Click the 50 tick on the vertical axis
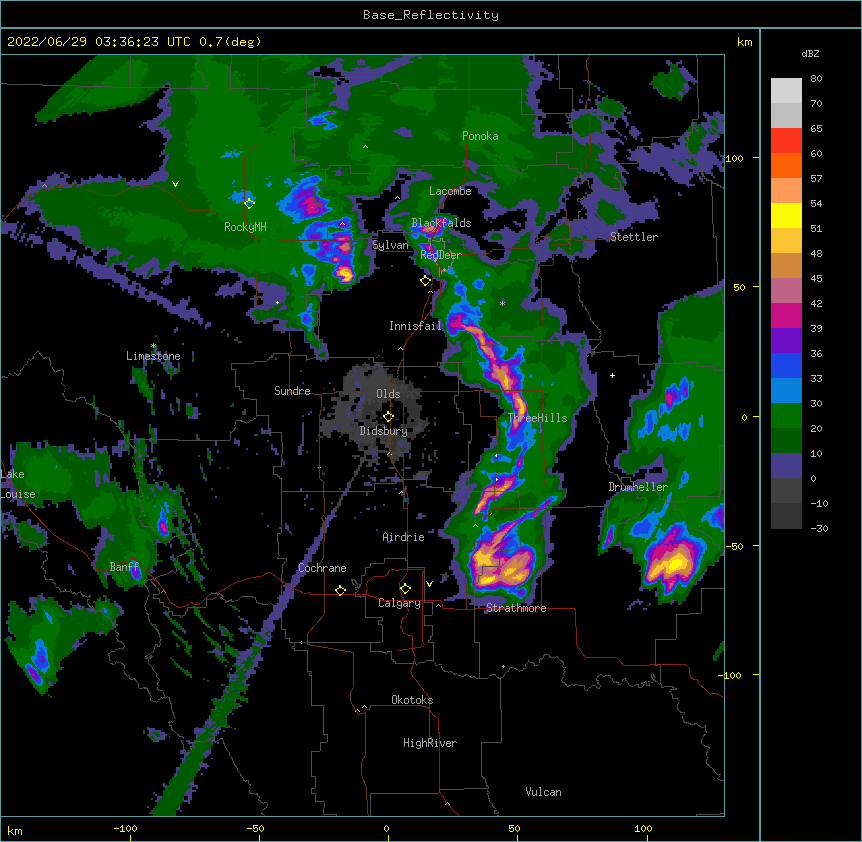 point(739,287)
